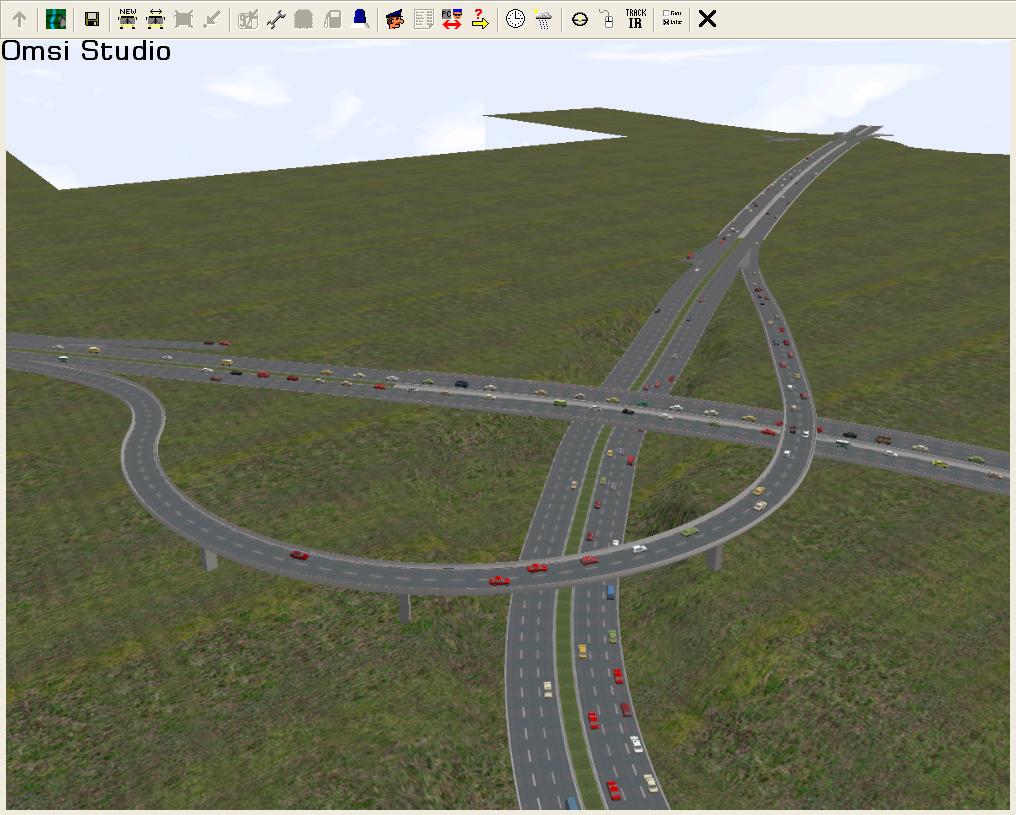Open the driver face icon
This screenshot has height=815, width=1016.
(395, 19)
